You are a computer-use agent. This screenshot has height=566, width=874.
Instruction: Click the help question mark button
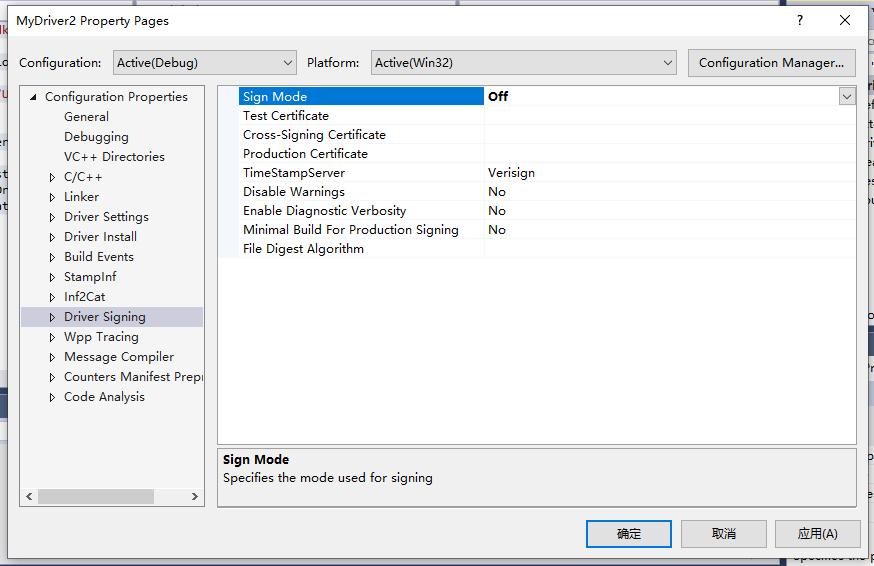(x=800, y=21)
